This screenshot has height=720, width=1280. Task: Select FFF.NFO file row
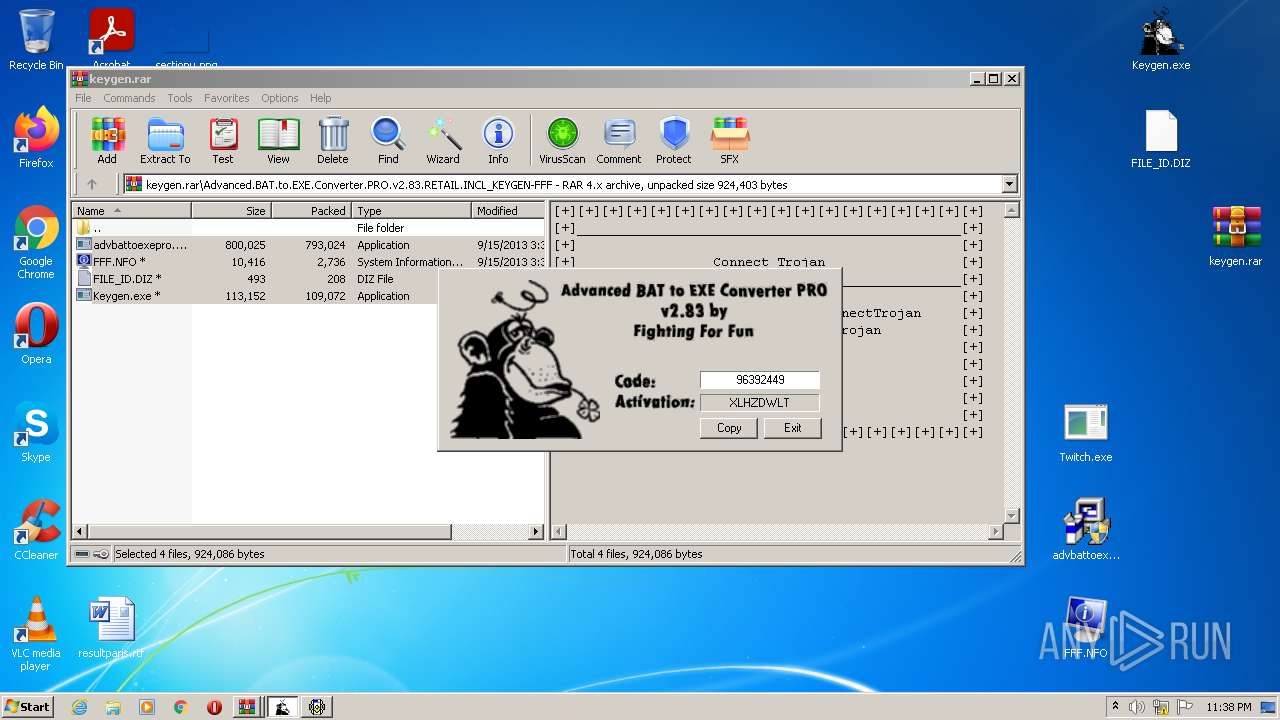pyautogui.click(x=309, y=262)
